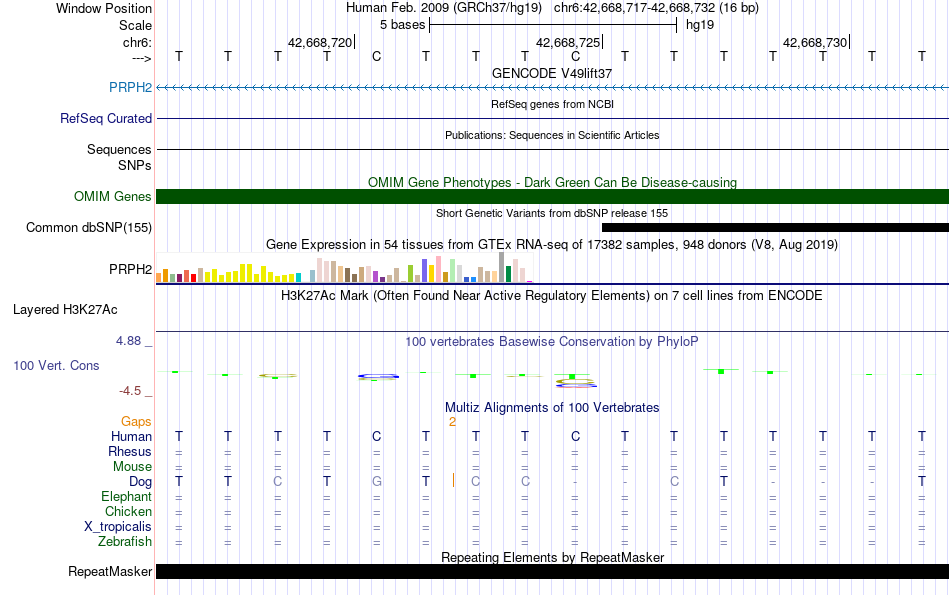Click Short Genetic Variants from dbSNP title
The height and width of the screenshot is (595, 950).
[552, 213]
